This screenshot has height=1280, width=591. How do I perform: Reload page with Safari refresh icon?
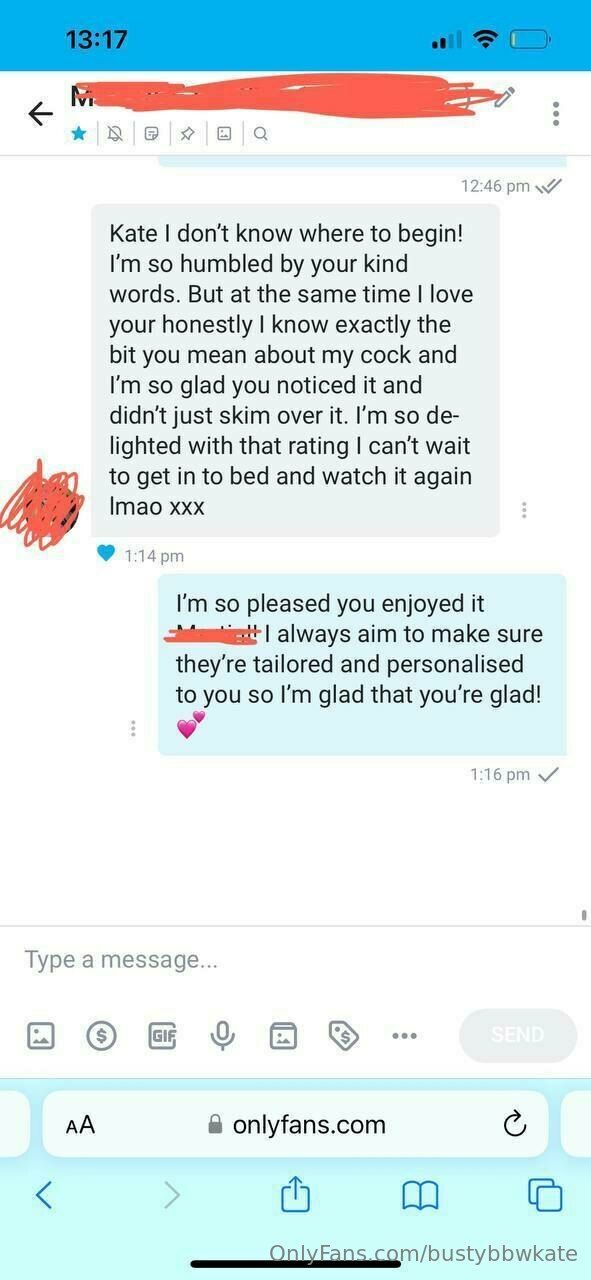(515, 1124)
